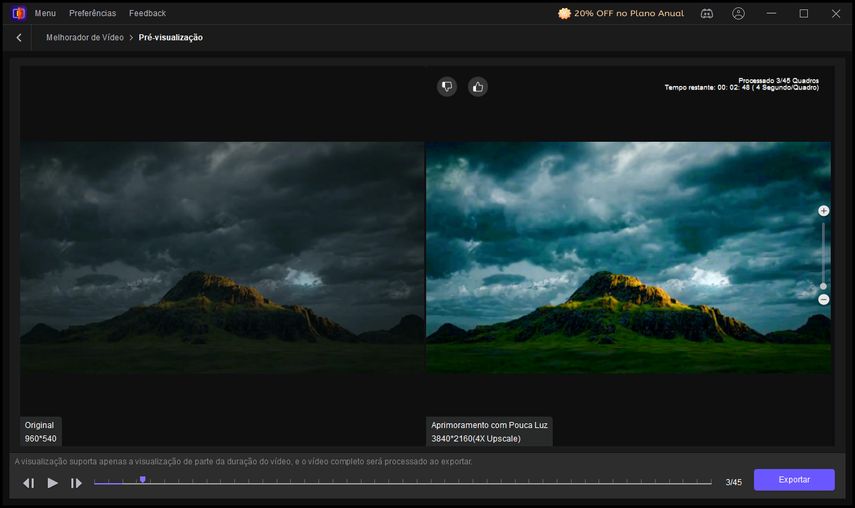Screen dimensions: 855x508
Task: Step to the previous frame
Action: [x=29, y=483]
